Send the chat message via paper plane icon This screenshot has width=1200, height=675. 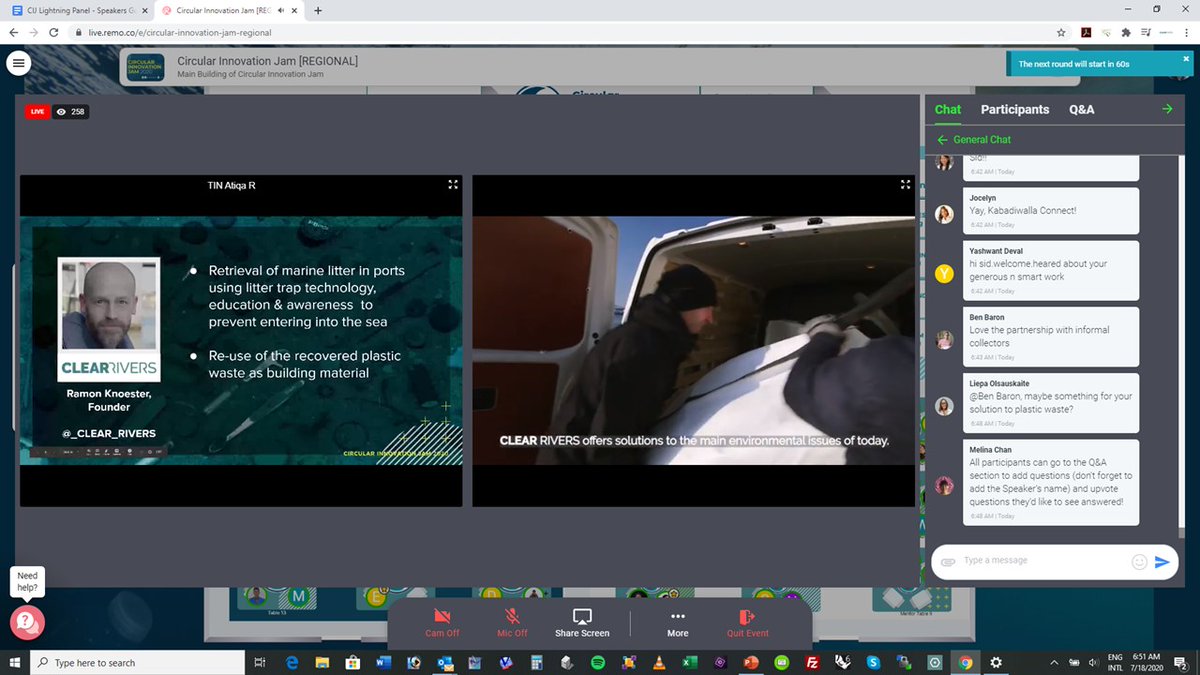[1163, 562]
